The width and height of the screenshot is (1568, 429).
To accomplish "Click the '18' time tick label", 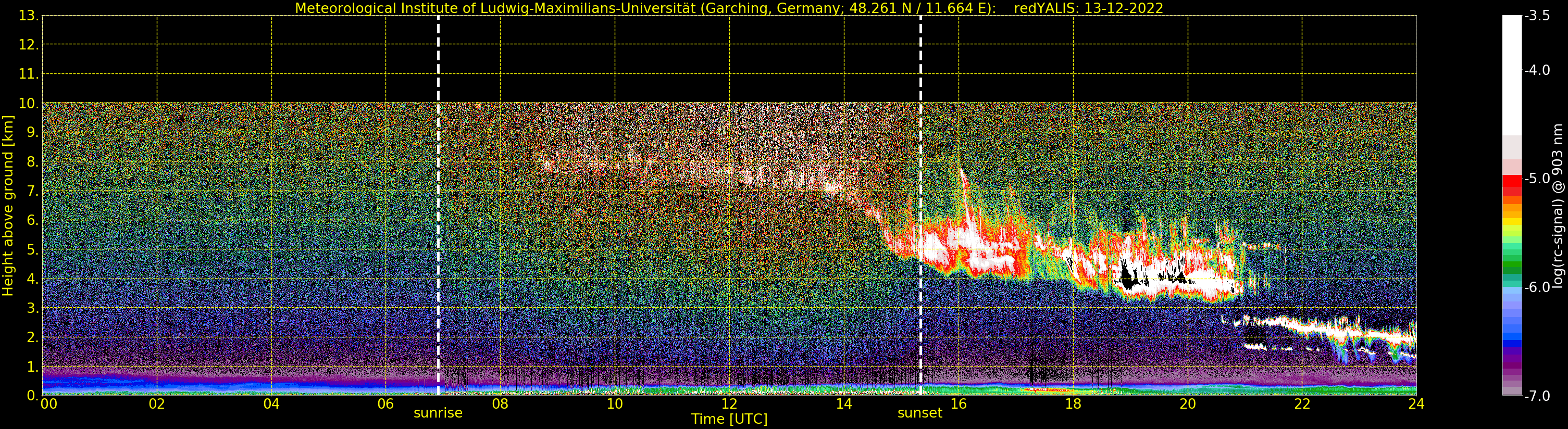I will coord(1073,403).
